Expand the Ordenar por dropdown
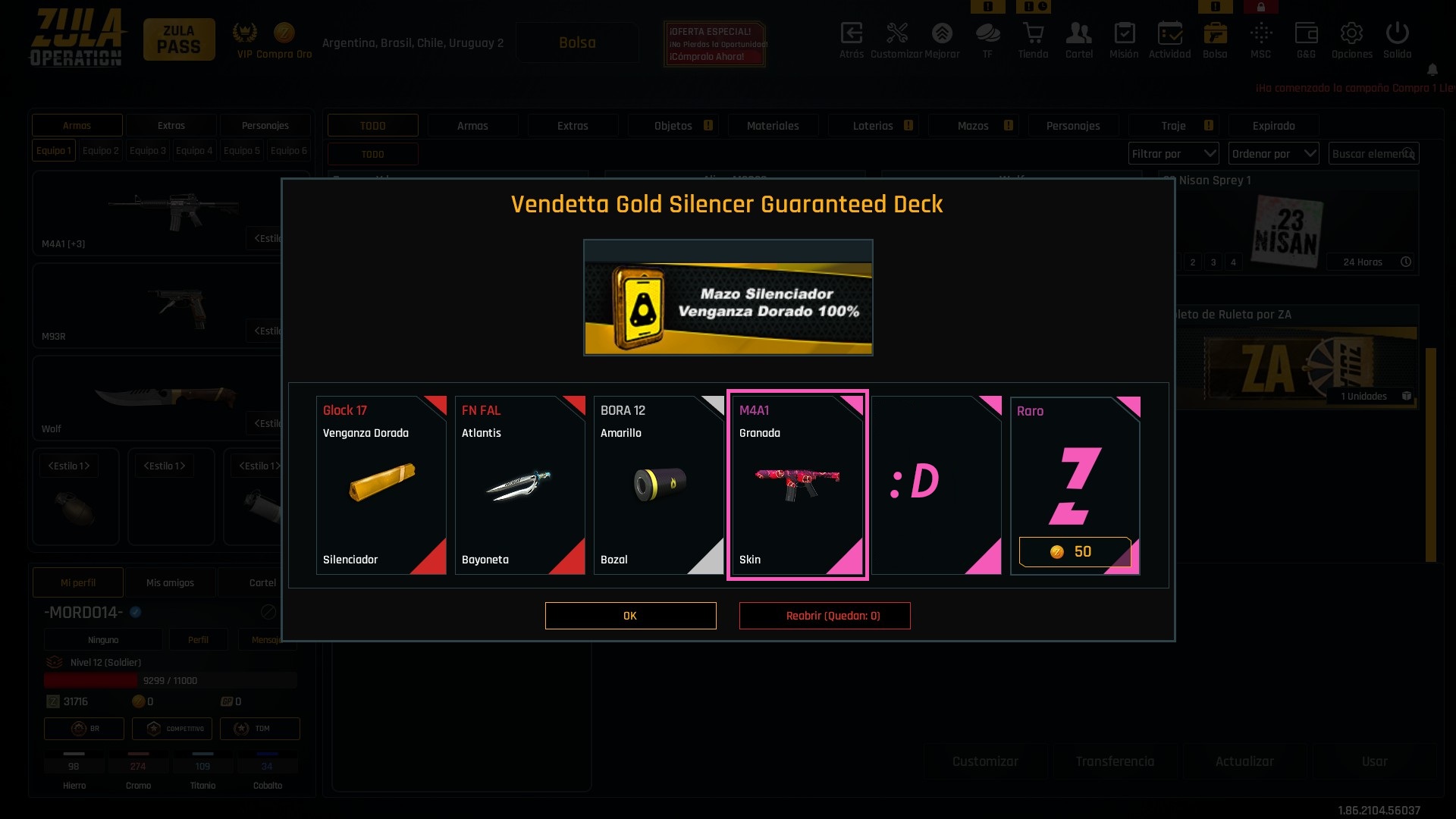The image size is (1456, 819). (x=1273, y=153)
